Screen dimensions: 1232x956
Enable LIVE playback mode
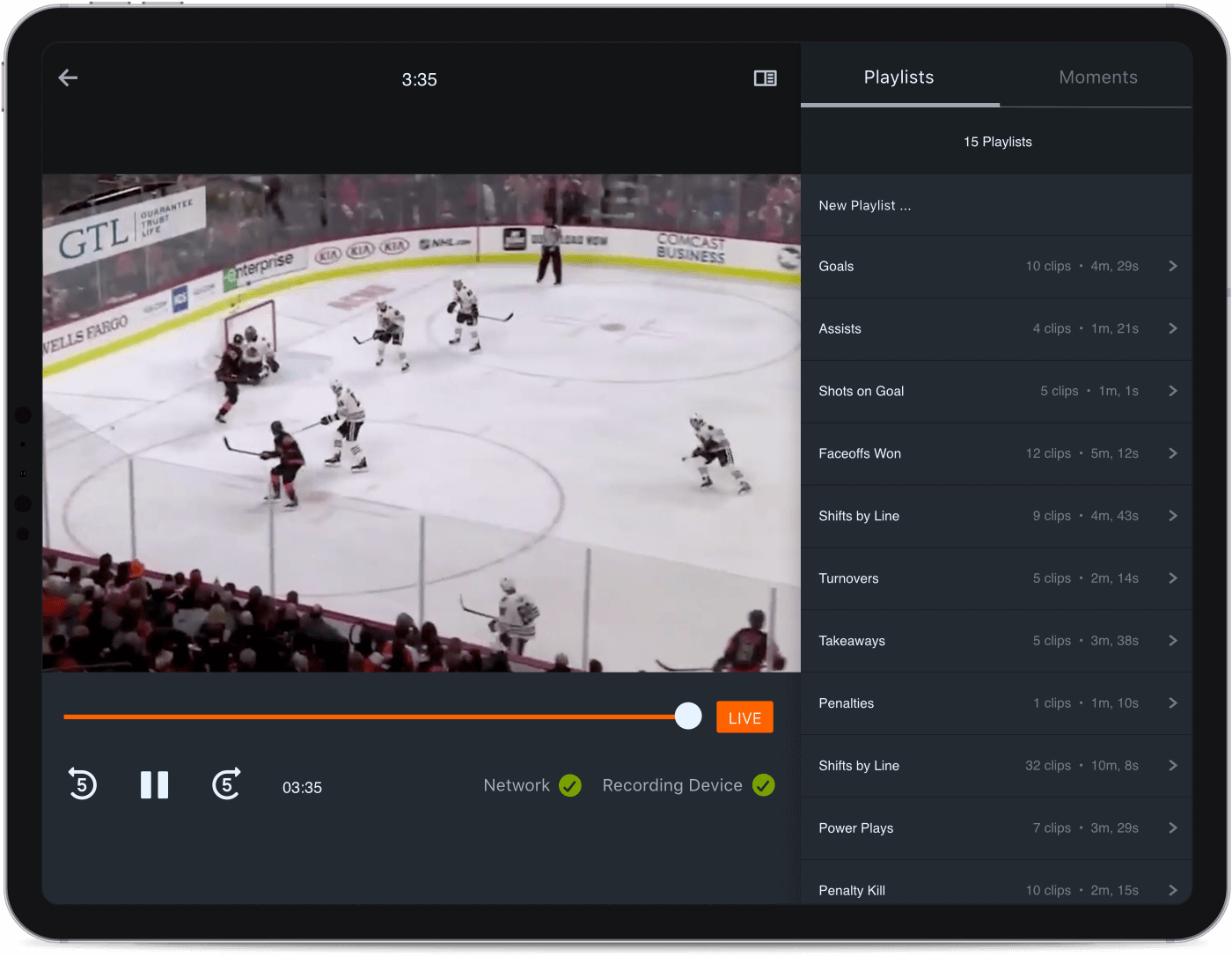(744, 717)
